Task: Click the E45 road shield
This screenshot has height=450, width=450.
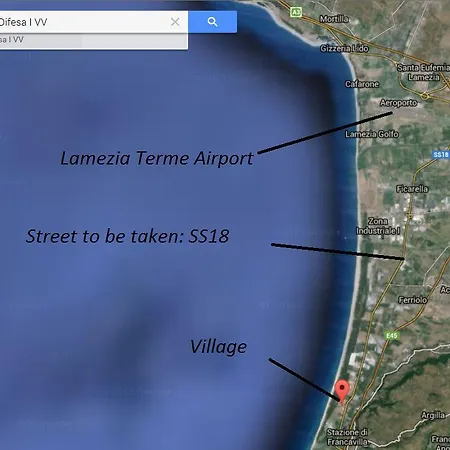Action: pyautogui.click(x=392, y=335)
